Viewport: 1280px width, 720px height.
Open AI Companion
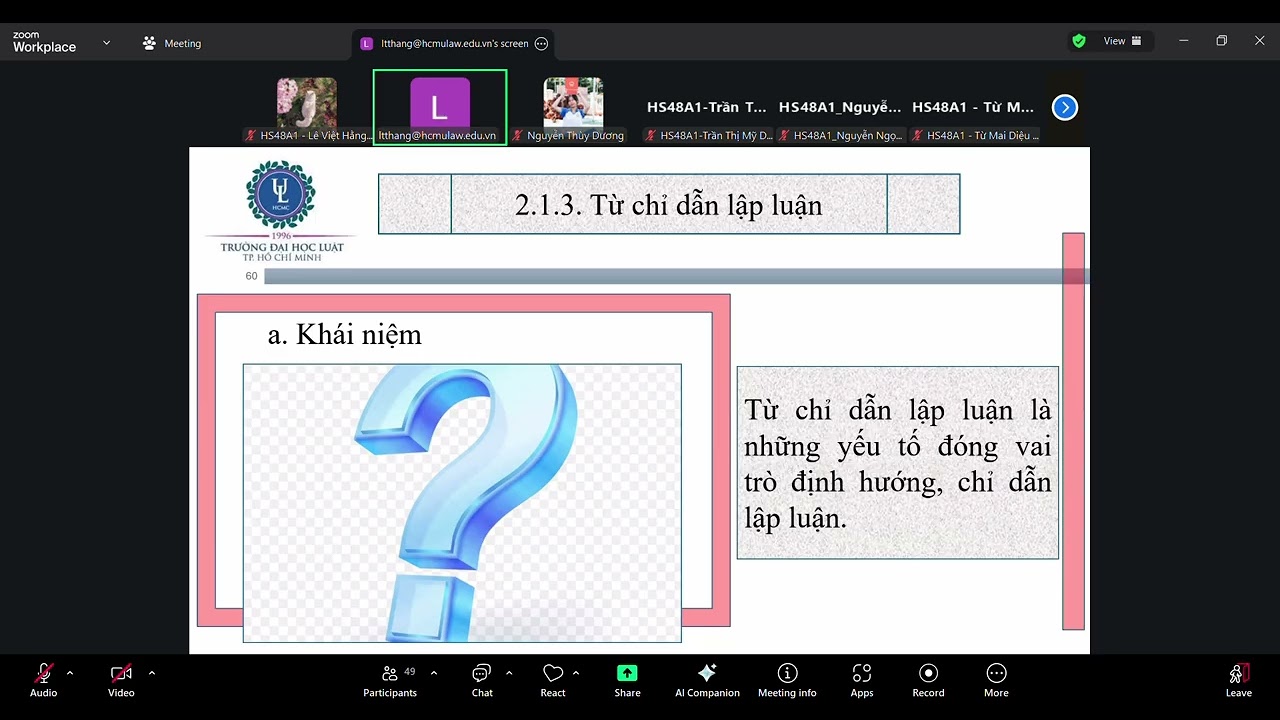(x=707, y=680)
